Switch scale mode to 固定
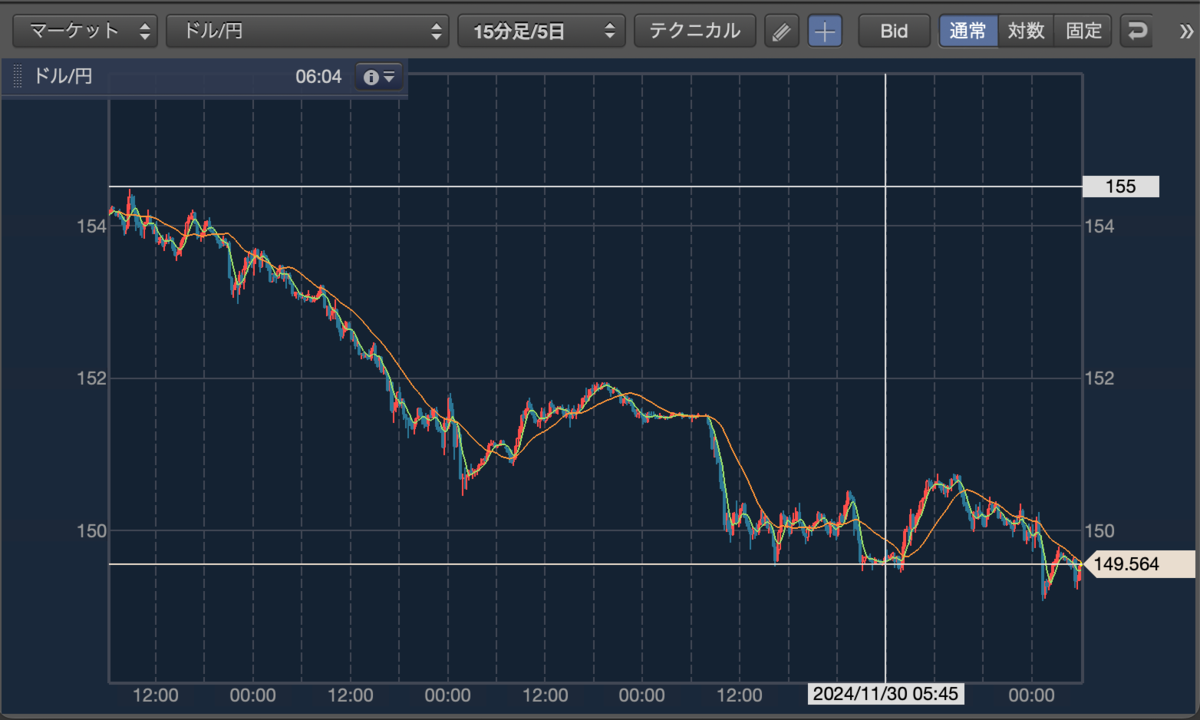Screen dimensions: 1200x720 tap(1083, 31)
